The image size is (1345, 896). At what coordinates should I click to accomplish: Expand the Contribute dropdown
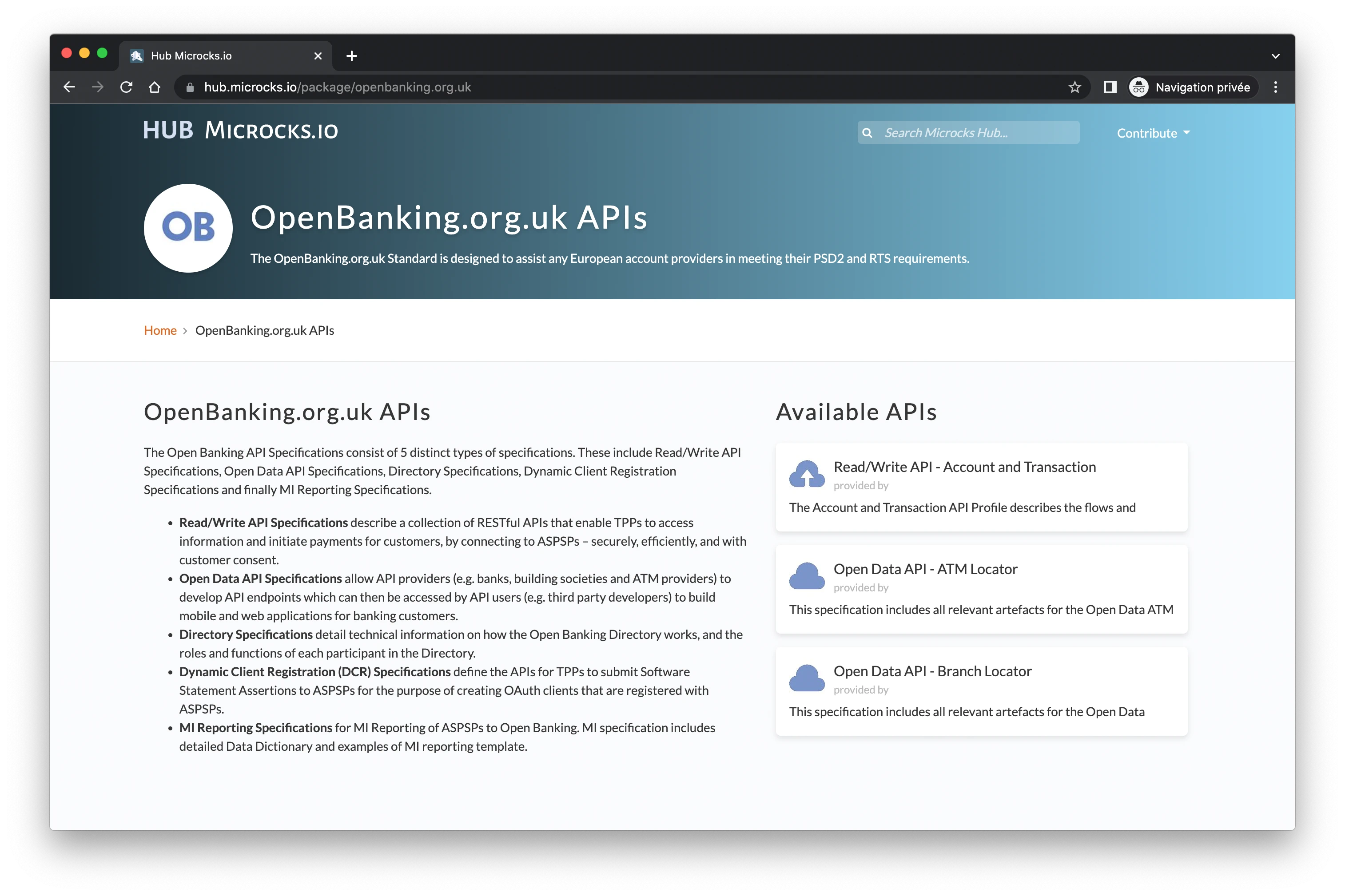coord(1153,133)
